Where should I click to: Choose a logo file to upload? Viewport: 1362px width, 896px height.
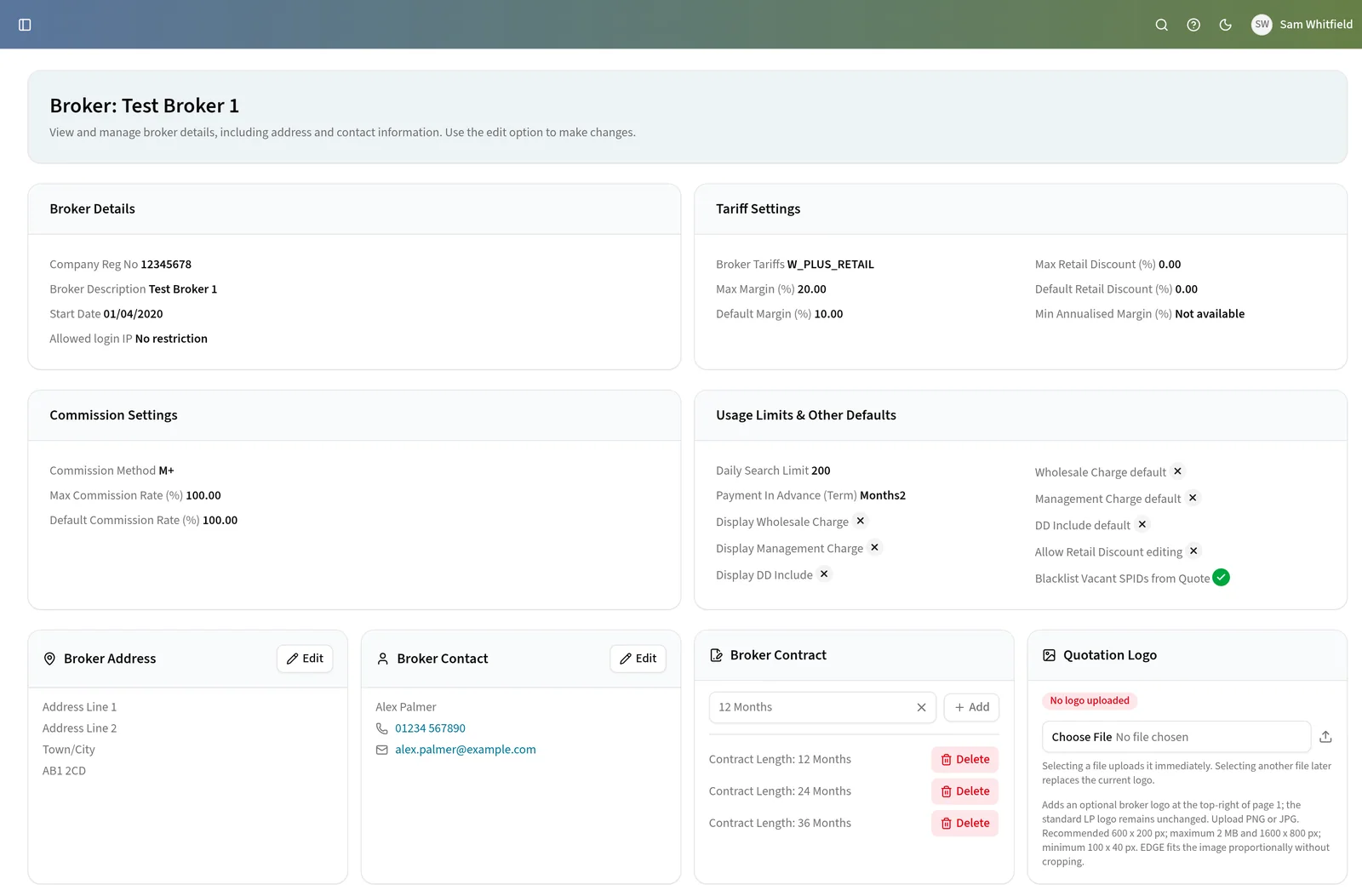click(1176, 737)
